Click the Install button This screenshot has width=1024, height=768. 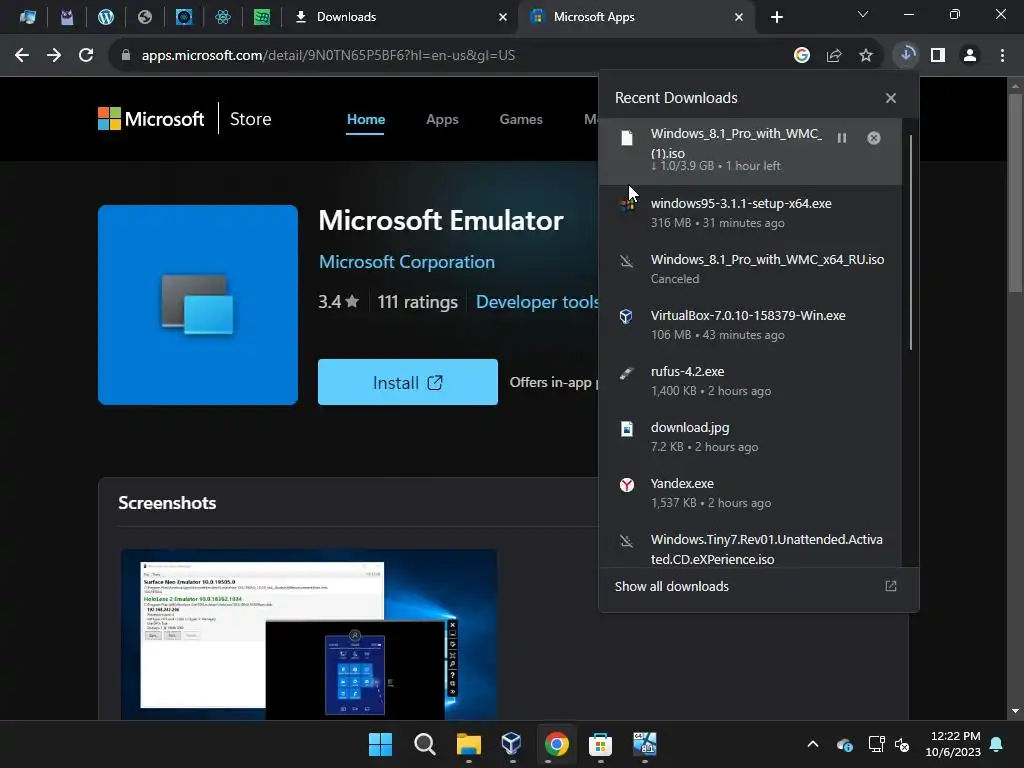(x=408, y=382)
